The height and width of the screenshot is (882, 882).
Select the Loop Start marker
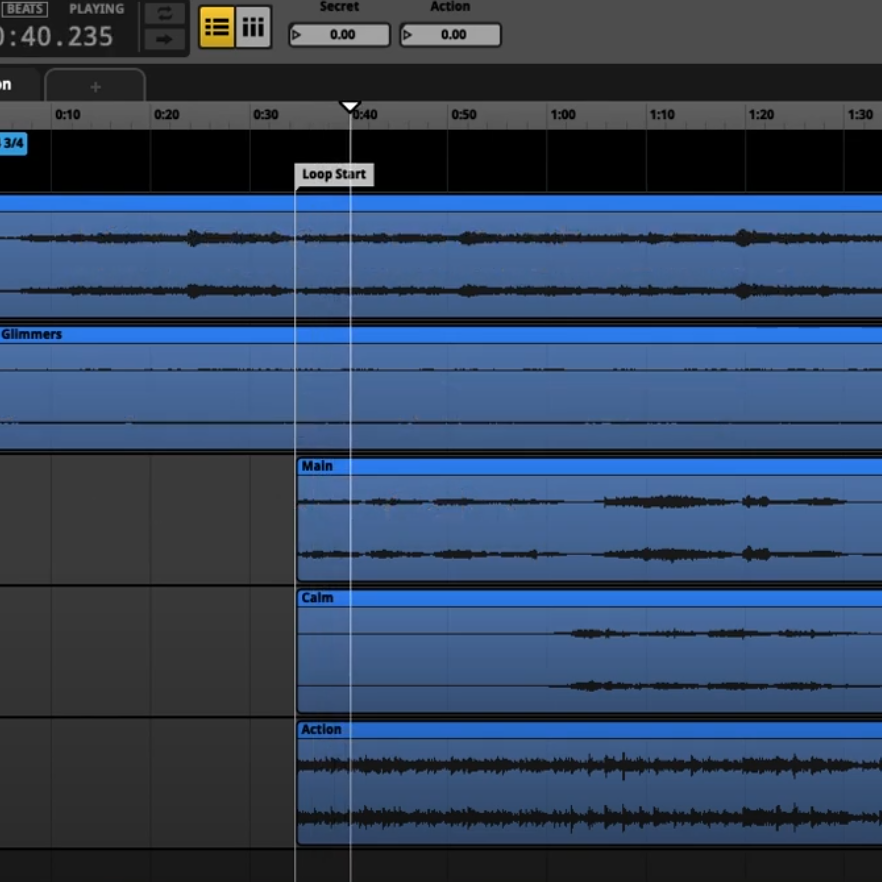click(x=334, y=174)
